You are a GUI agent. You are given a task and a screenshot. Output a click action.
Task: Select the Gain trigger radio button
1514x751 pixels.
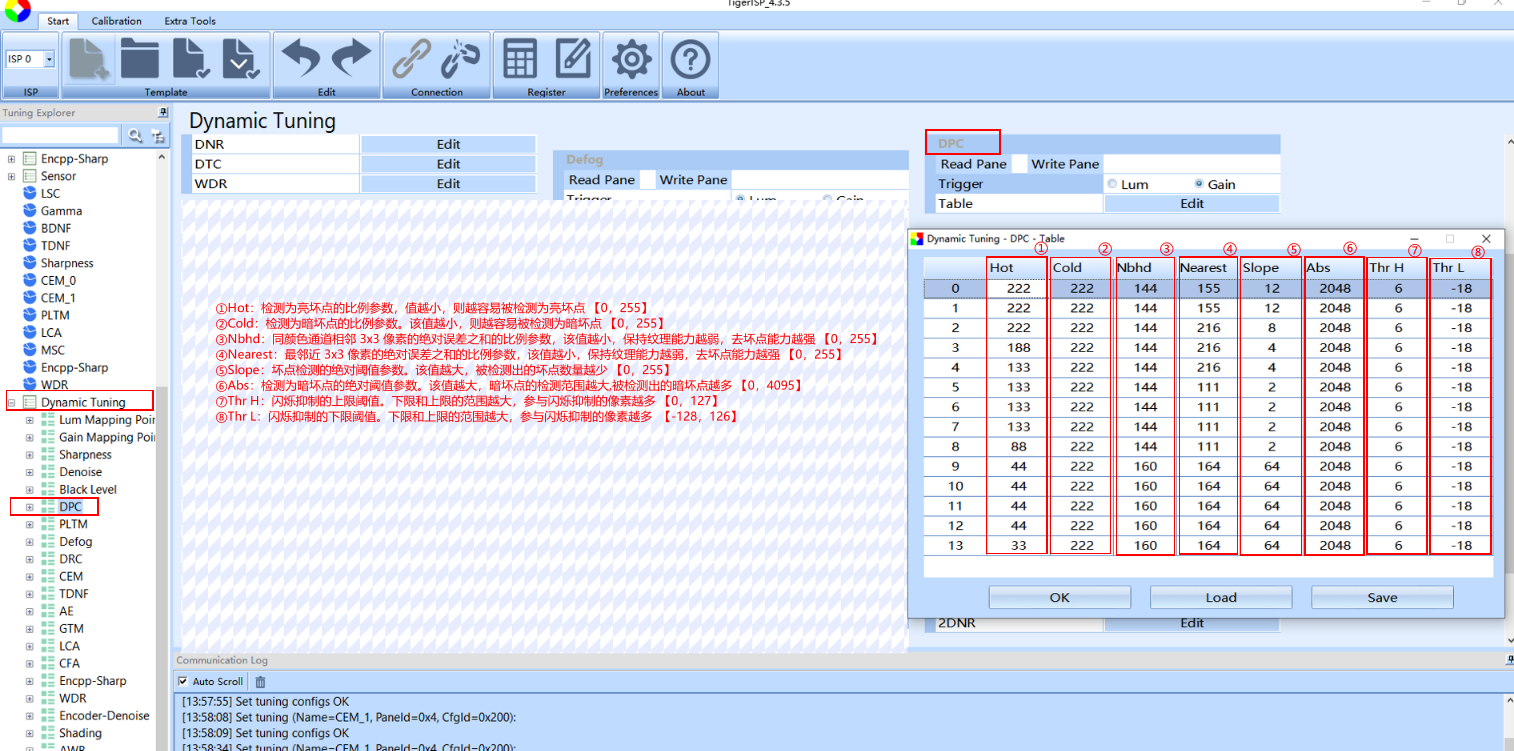pyautogui.click(x=1199, y=184)
